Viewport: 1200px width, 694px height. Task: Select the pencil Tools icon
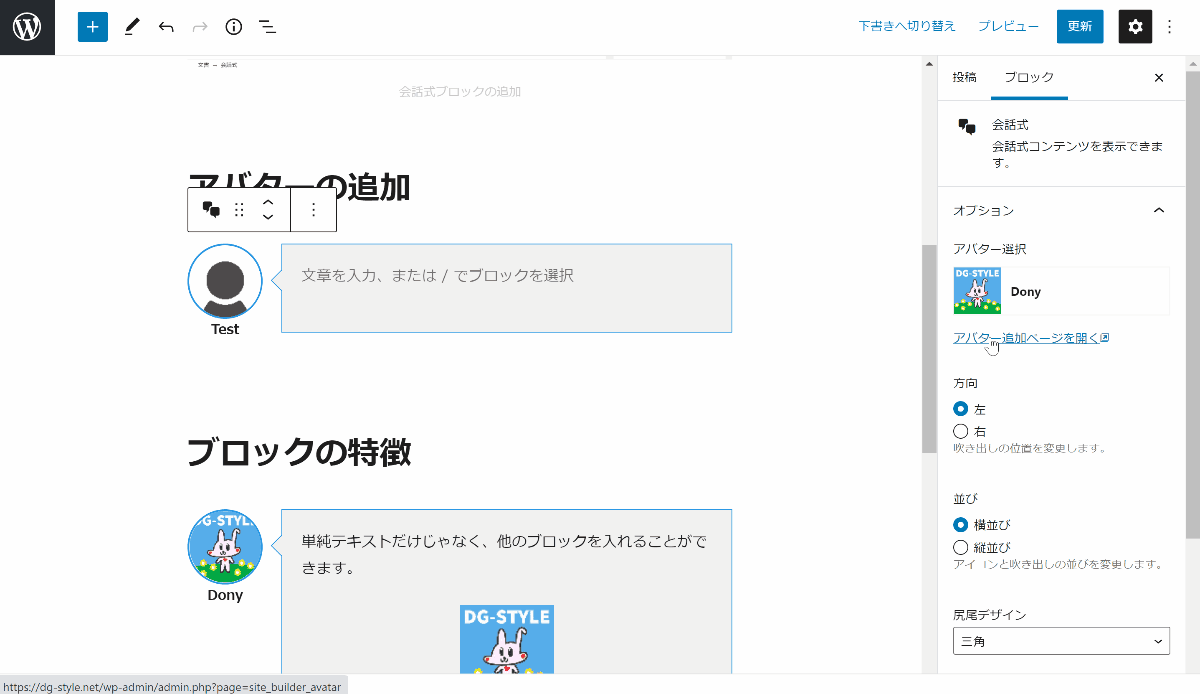132,27
